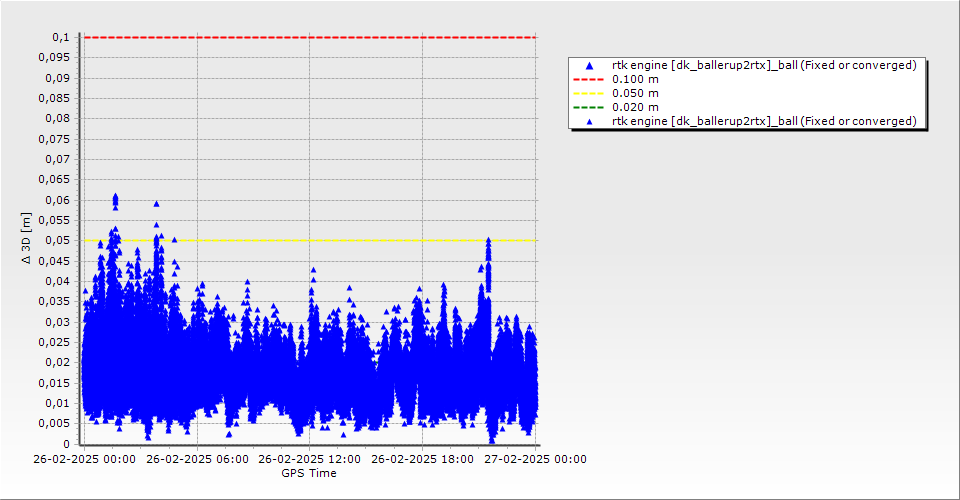Click the '0,095' y-axis tick label
The height and width of the screenshot is (500, 960).
point(54,58)
